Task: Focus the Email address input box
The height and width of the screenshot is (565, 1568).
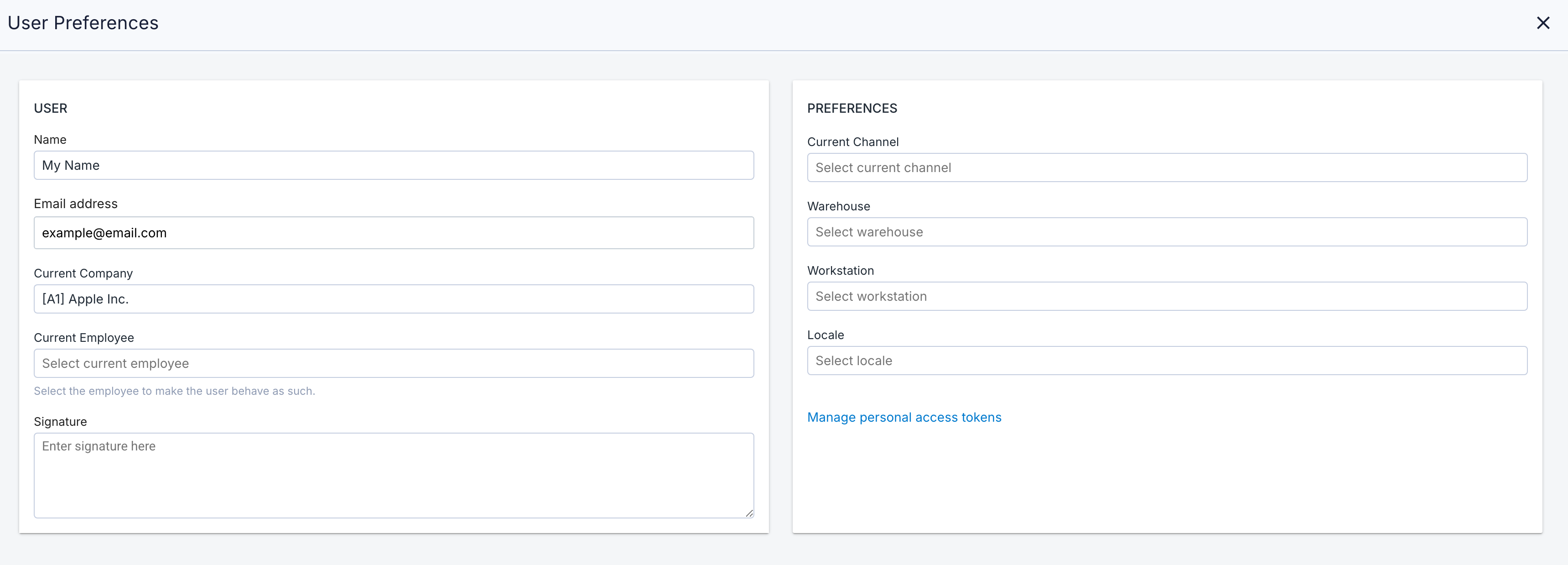Action: [x=393, y=233]
